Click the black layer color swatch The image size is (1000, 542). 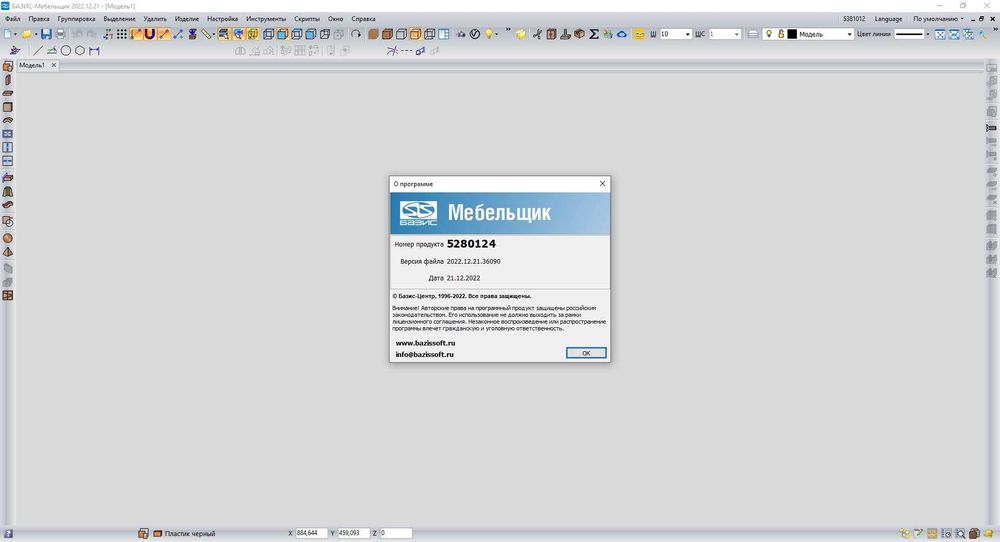click(x=792, y=34)
